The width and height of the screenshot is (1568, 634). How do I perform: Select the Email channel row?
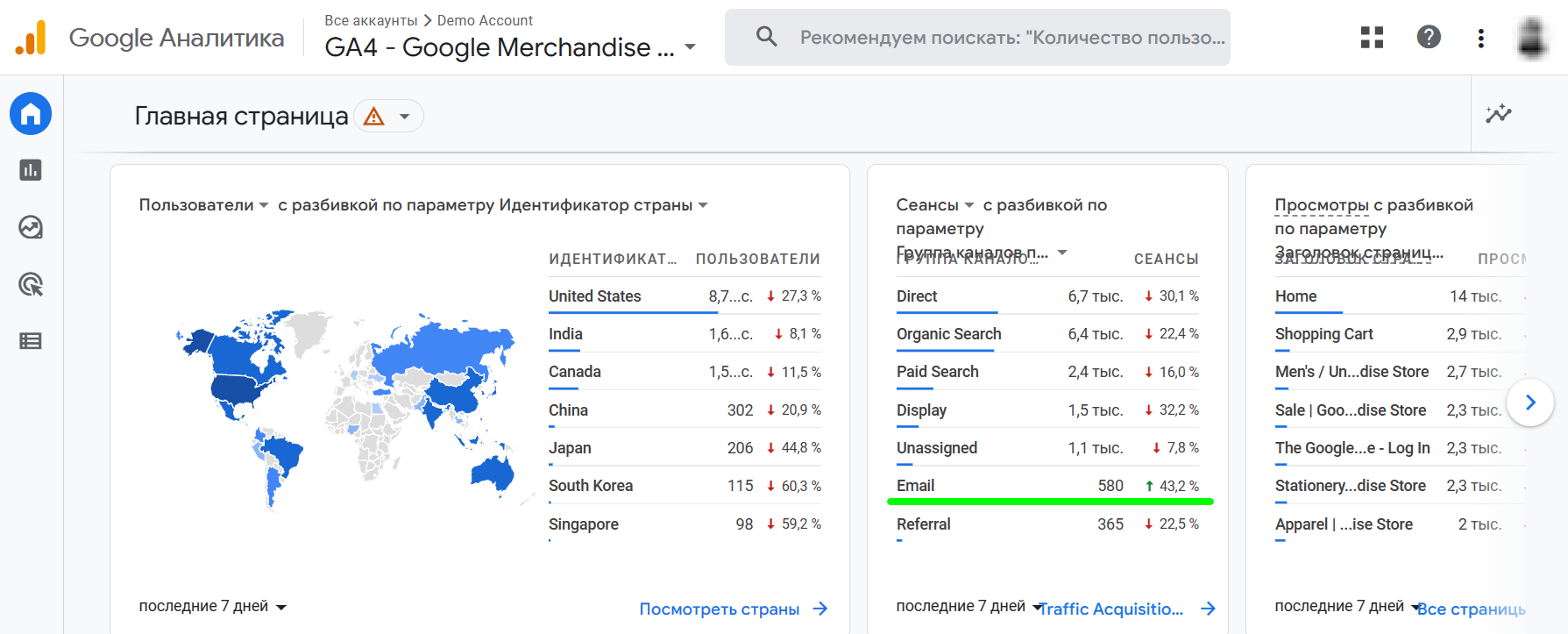[x=1047, y=486]
